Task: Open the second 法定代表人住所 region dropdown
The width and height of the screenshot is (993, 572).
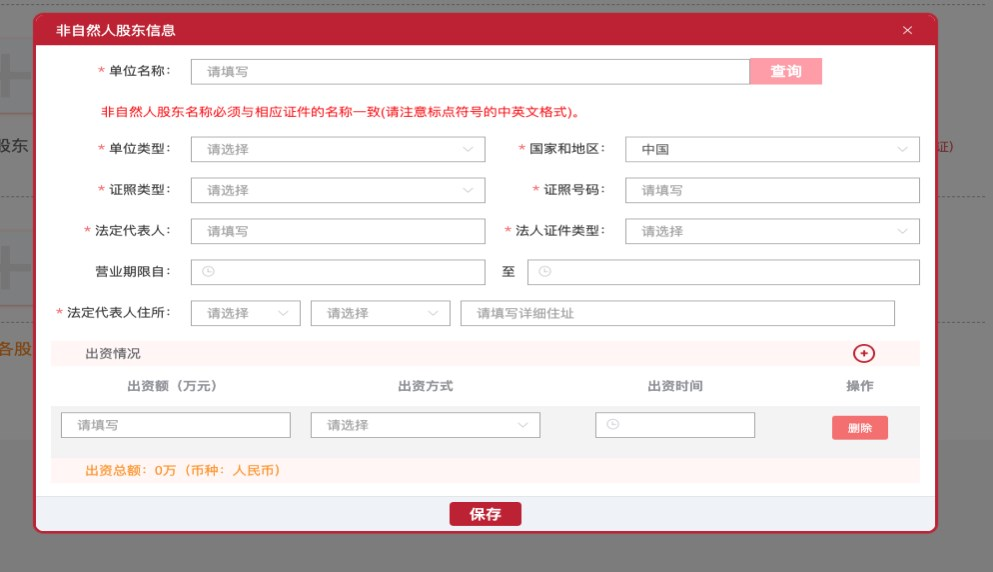Action: [x=380, y=313]
